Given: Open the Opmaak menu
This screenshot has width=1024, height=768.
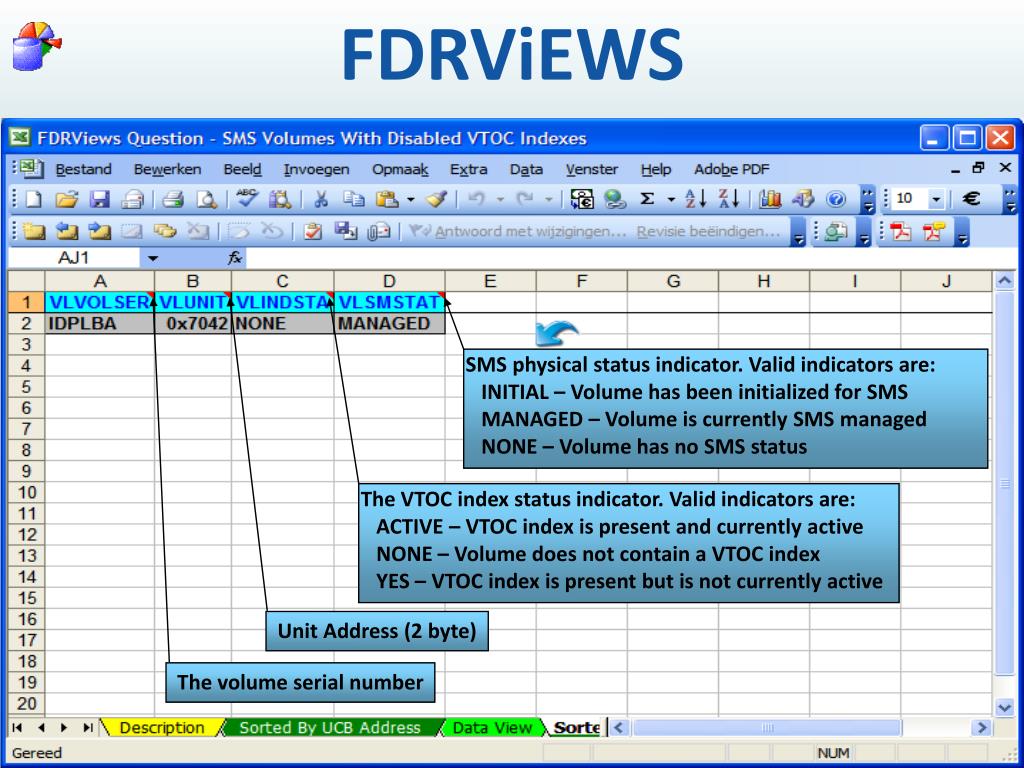Looking at the screenshot, I should (x=400, y=169).
